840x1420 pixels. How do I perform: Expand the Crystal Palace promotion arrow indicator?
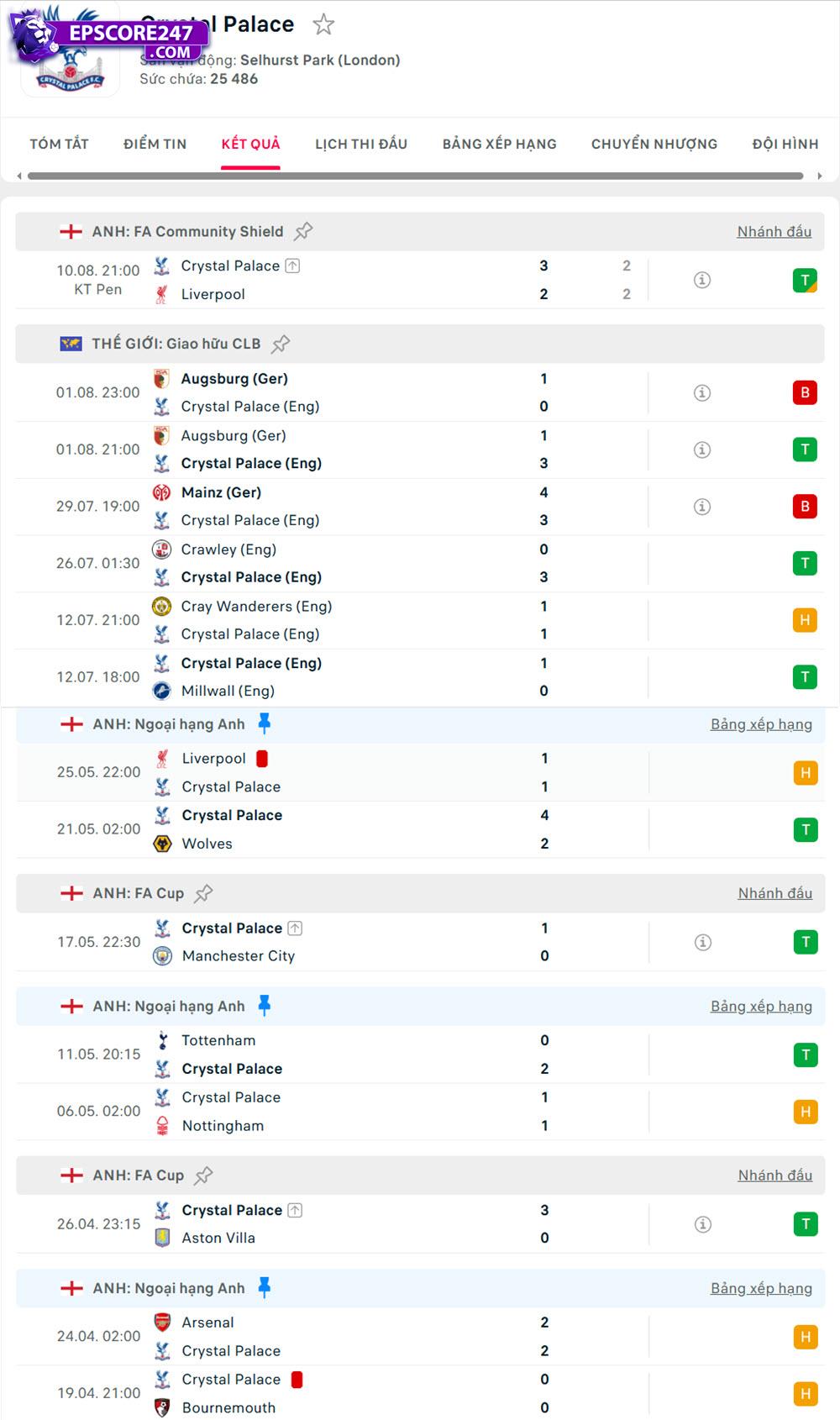click(291, 265)
